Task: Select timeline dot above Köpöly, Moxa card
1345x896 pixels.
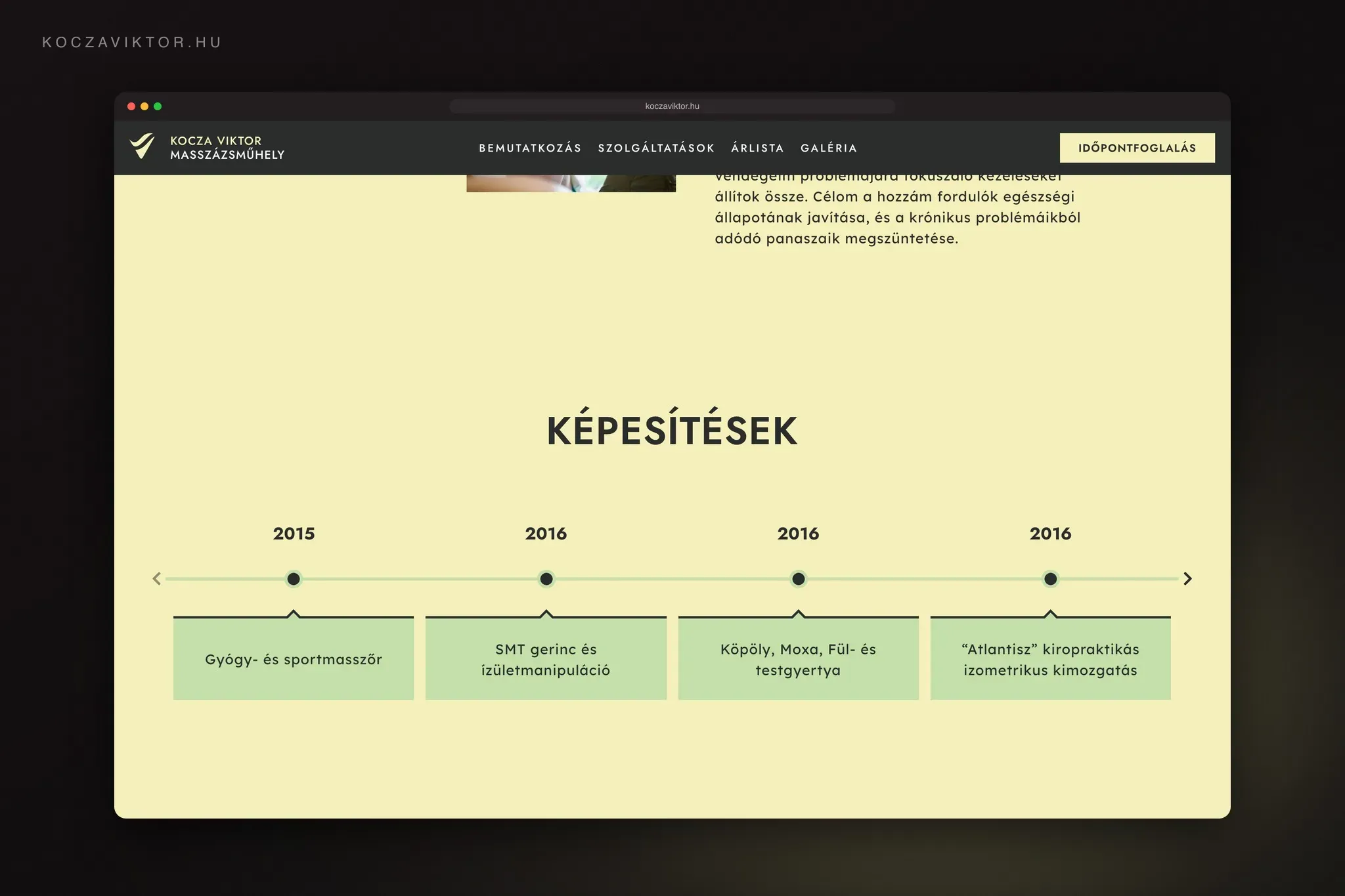Action: coord(798,579)
